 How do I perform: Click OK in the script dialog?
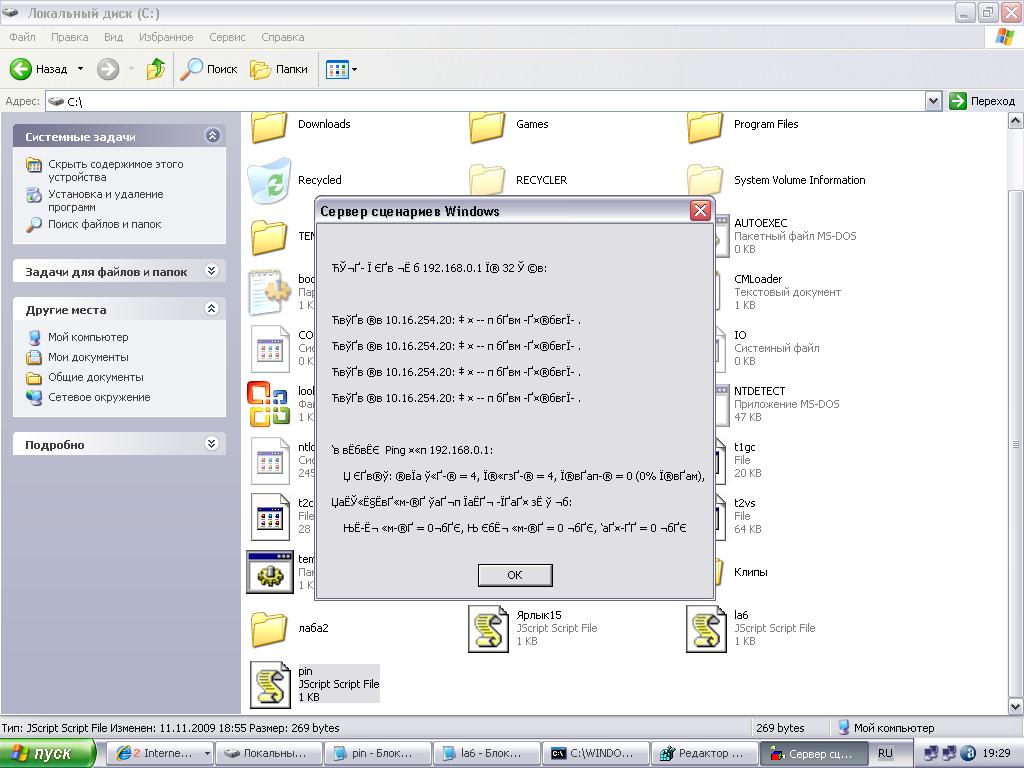click(x=515, y=575)
